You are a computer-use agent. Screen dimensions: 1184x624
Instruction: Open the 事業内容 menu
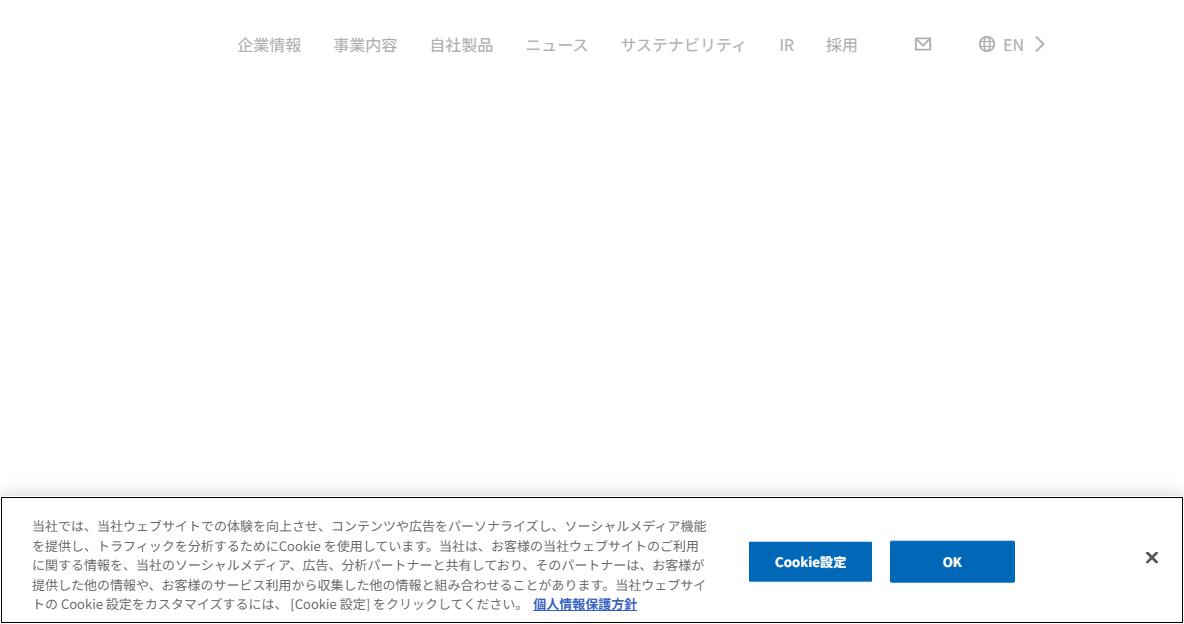[x=365, y=45]
